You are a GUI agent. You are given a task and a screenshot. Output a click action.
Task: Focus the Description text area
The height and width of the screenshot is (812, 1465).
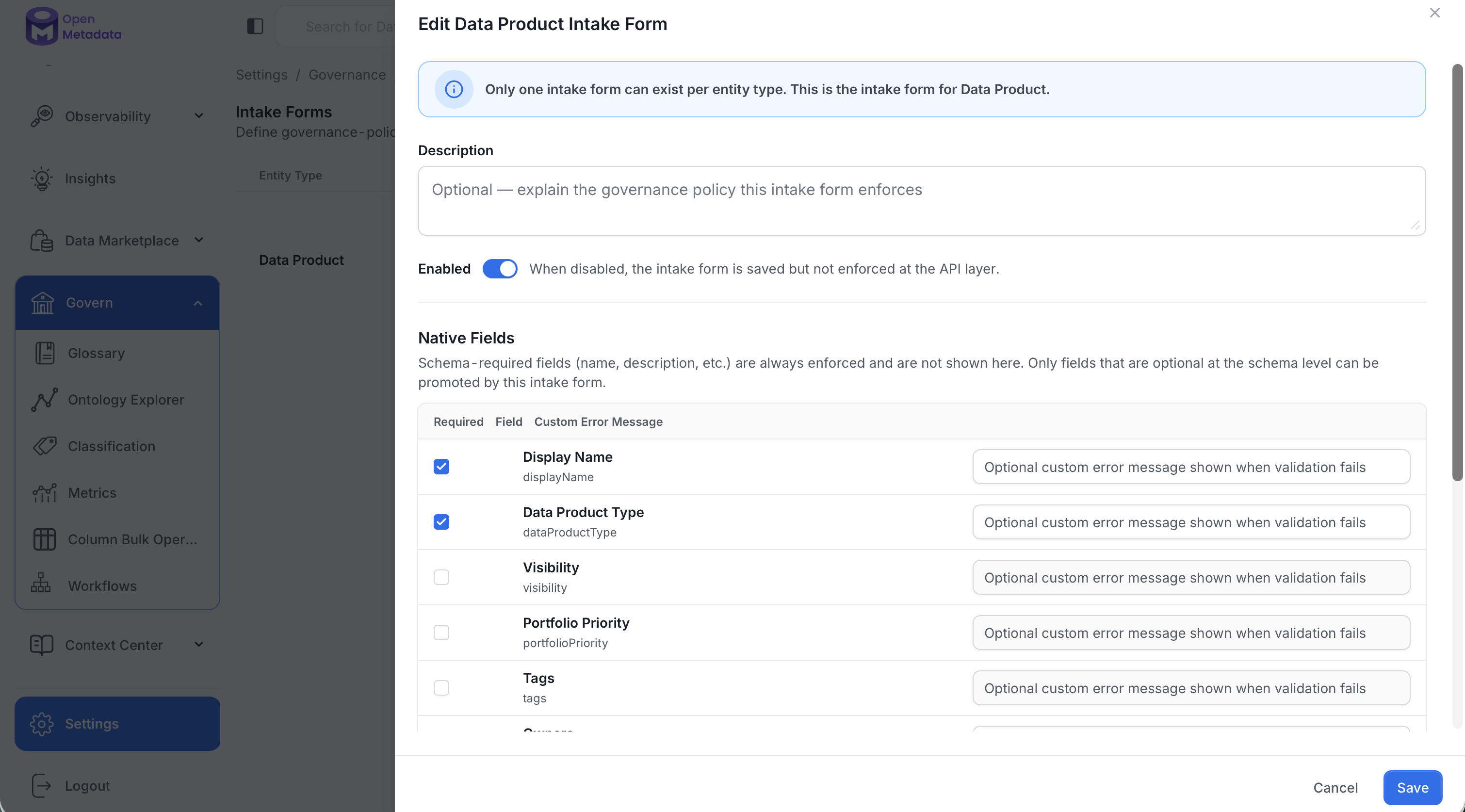[x=922, y=201]
